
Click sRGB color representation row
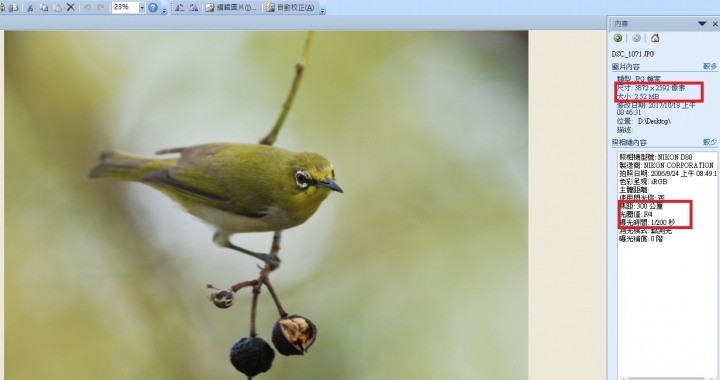pos(643,182)
